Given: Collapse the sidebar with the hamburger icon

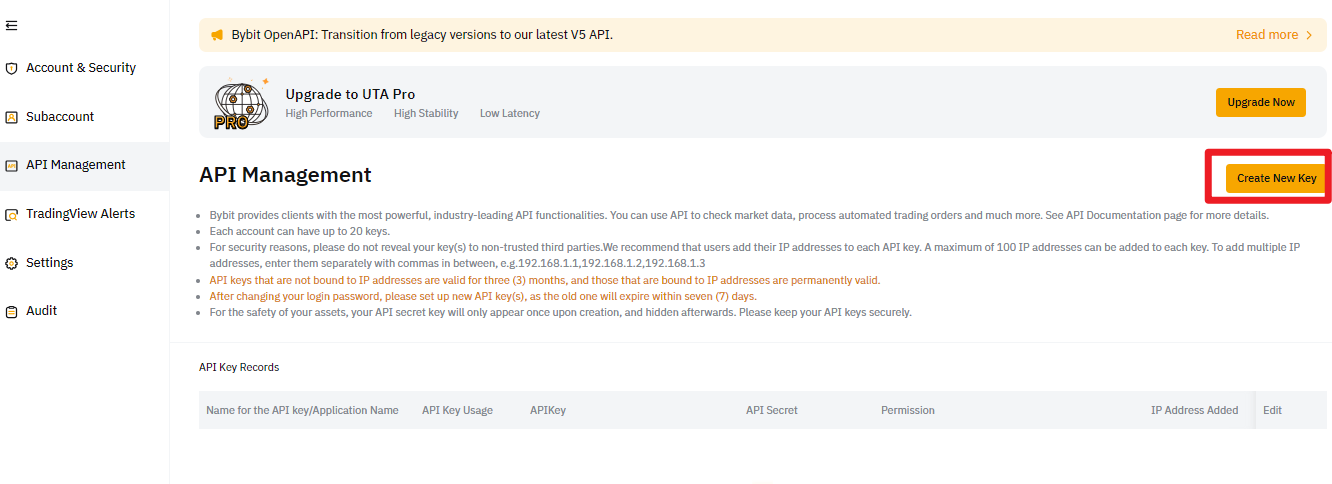Looking at the screenshot, I should click(x=11, y=26).
